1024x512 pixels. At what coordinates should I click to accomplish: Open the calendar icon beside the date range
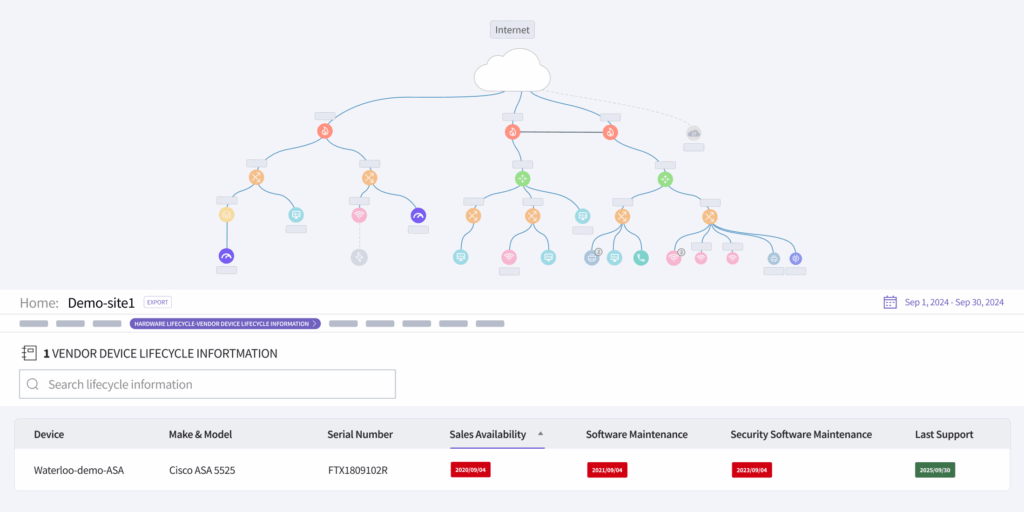click(x=890, y=302)
